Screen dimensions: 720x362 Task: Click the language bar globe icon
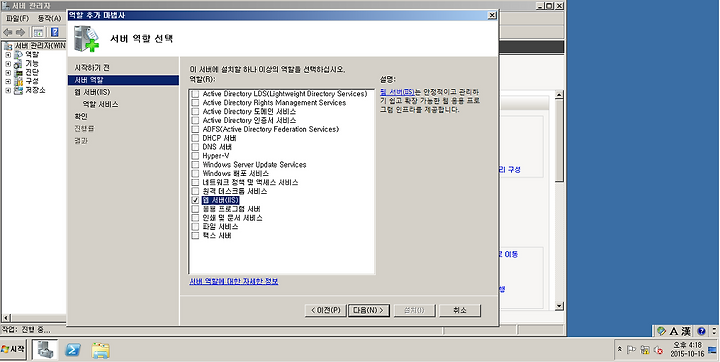point(661,331)
